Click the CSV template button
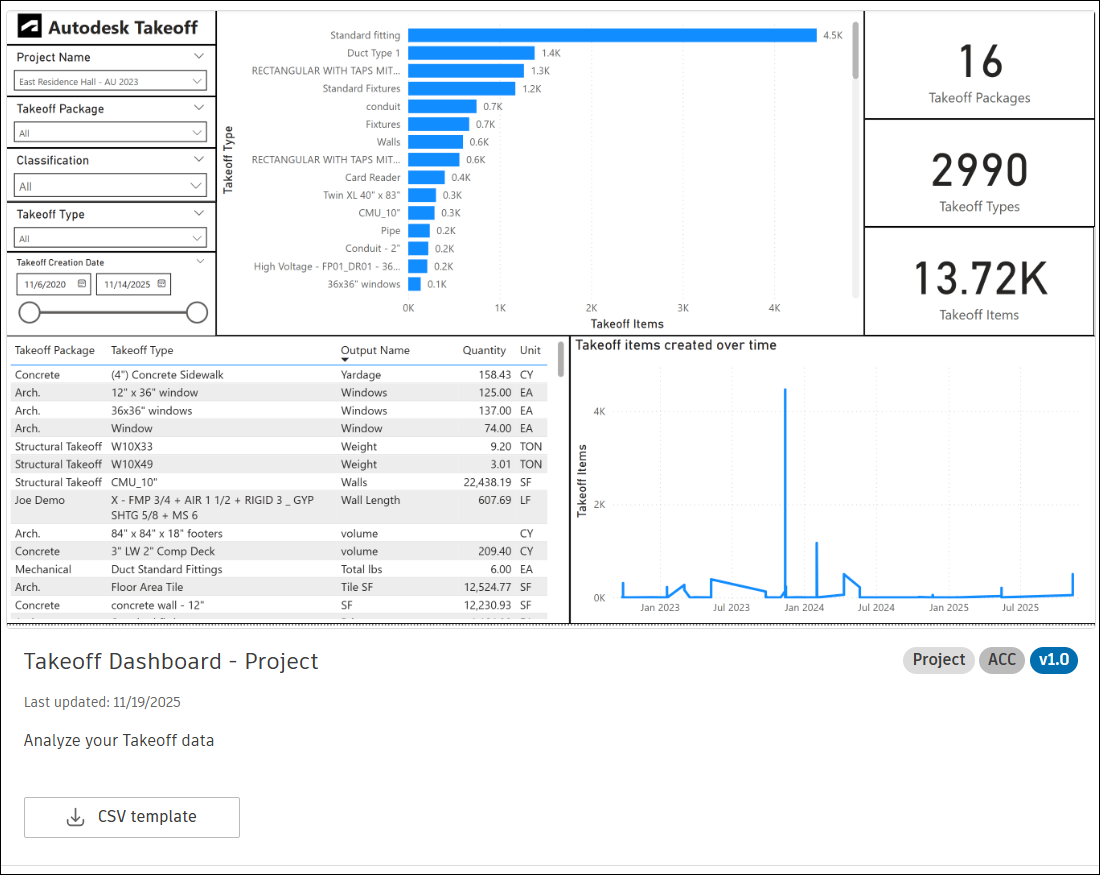Viewport: 1100px width, 875px height. tap(132, 817)
